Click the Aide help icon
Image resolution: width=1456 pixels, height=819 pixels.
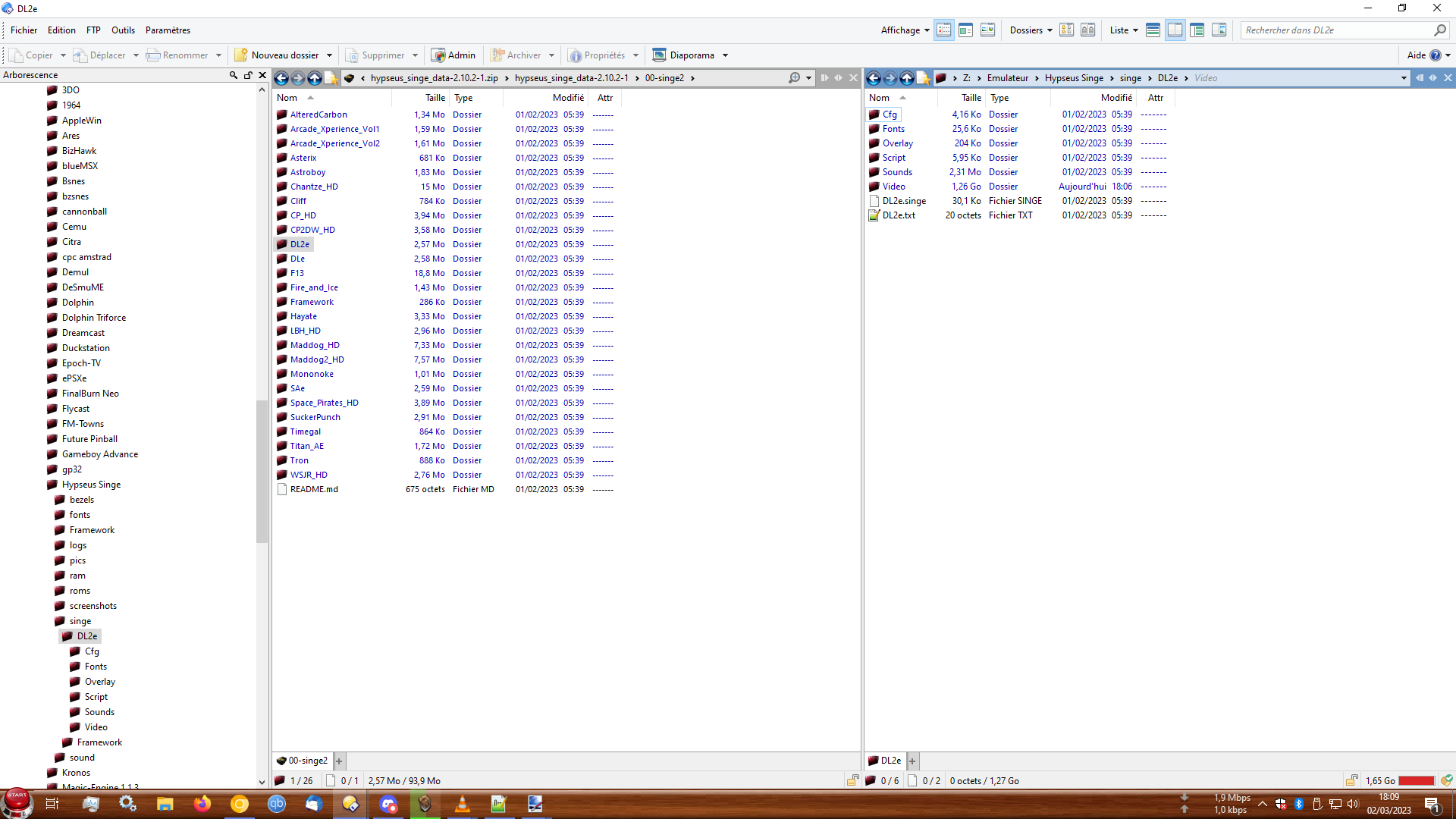[x=1435, y=55]
